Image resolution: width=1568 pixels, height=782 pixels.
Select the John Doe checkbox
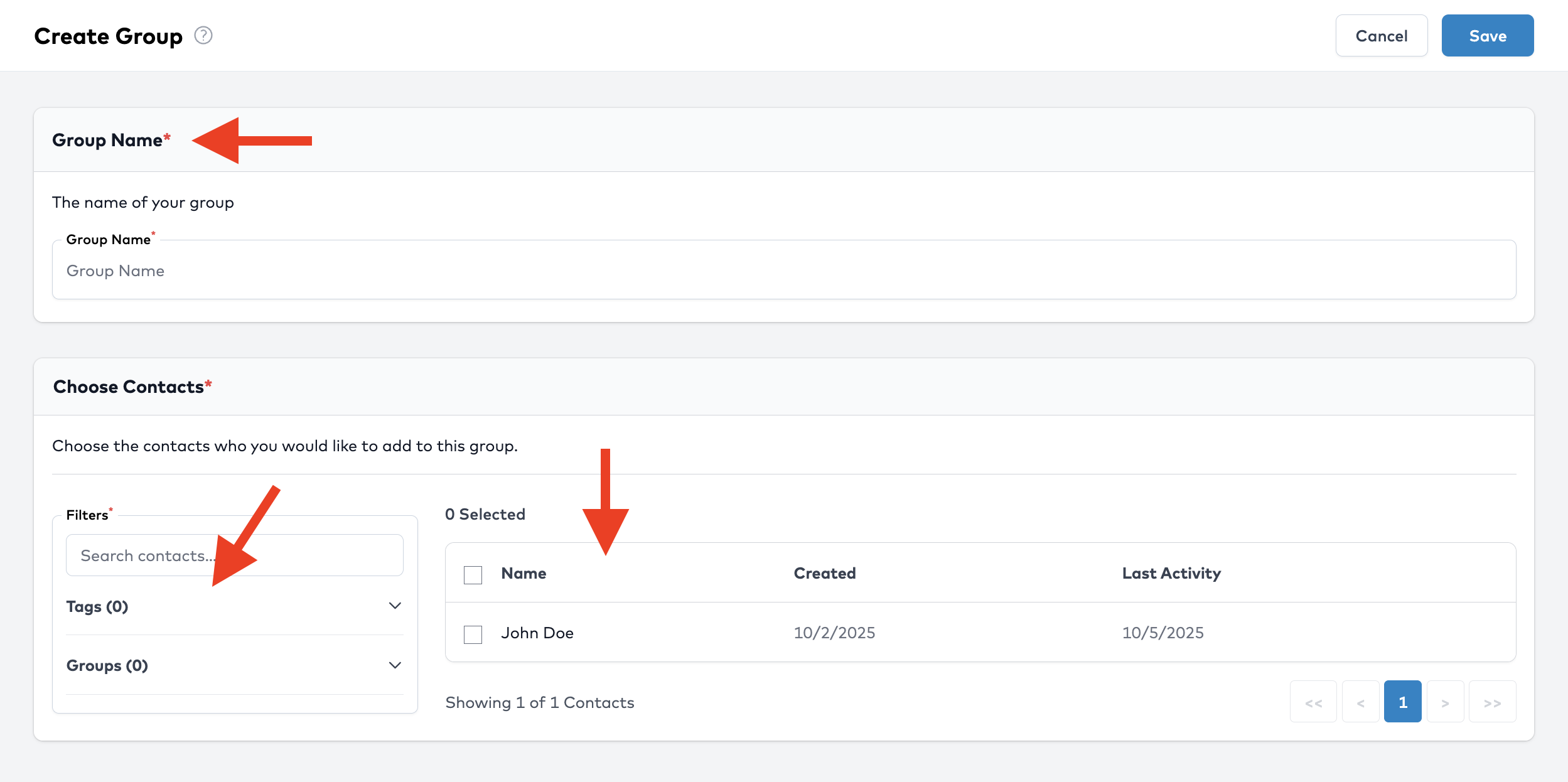point(473,634)
